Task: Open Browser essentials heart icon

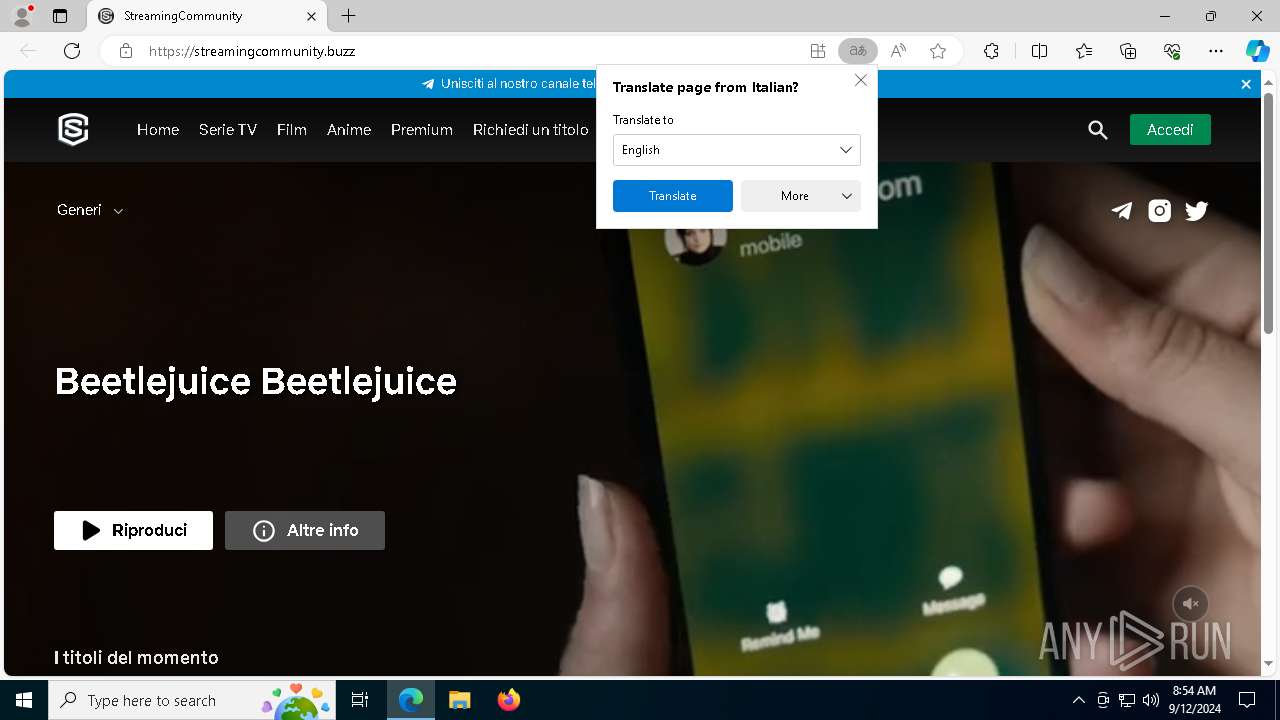Action: (x=1172, y=51)
